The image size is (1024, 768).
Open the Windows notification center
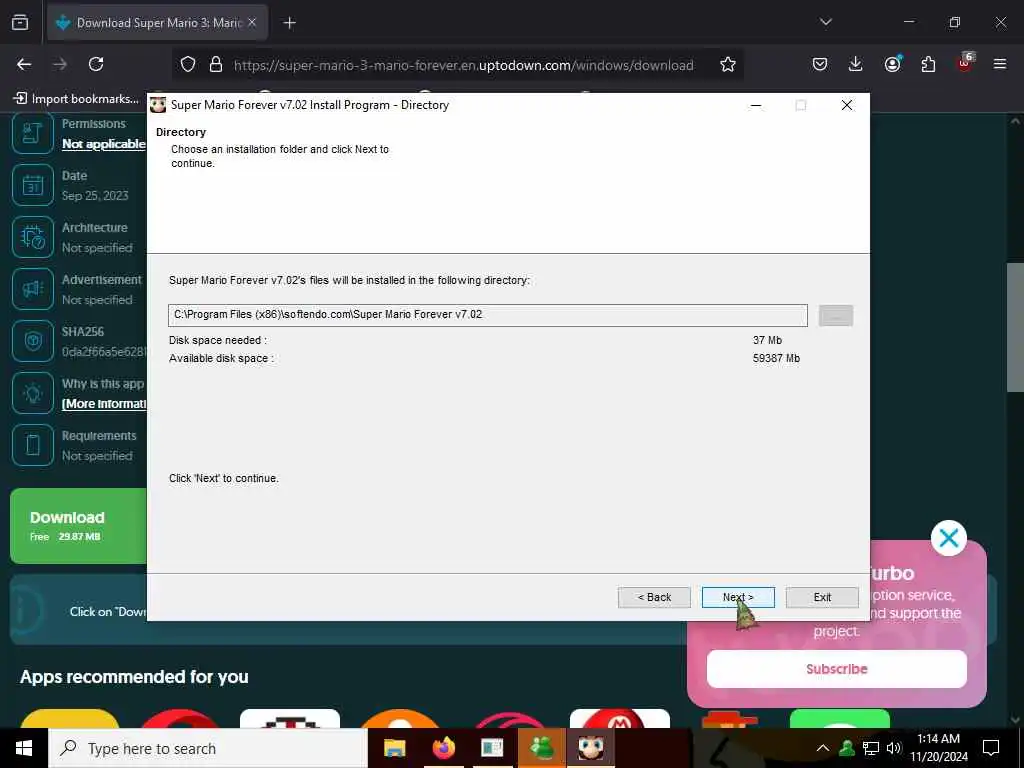click(x=991, y=748)
